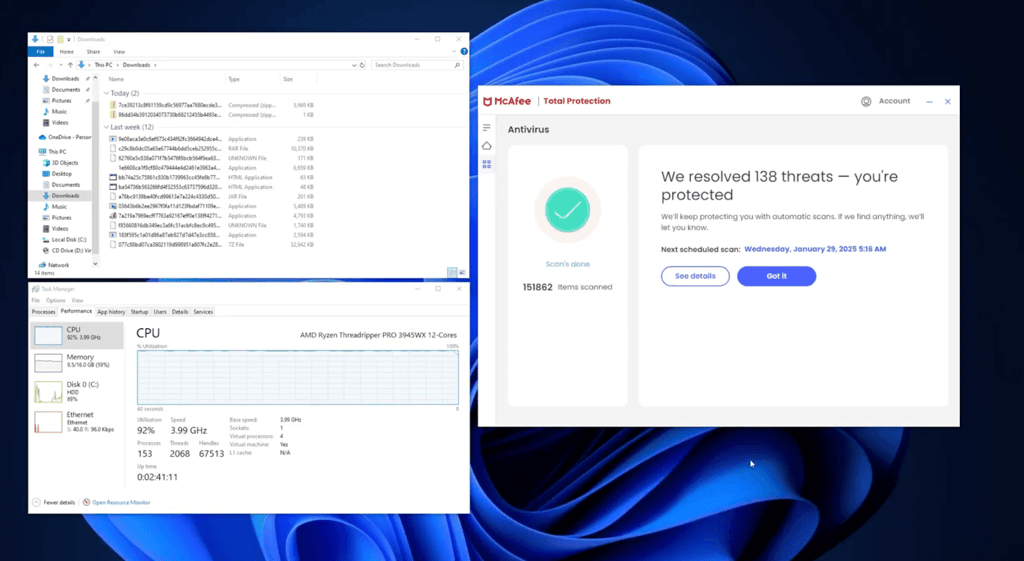Click the Open Resource Monitor gauge icon
The width and height of the screenshot is (1024, 561).
pos(86,502)
